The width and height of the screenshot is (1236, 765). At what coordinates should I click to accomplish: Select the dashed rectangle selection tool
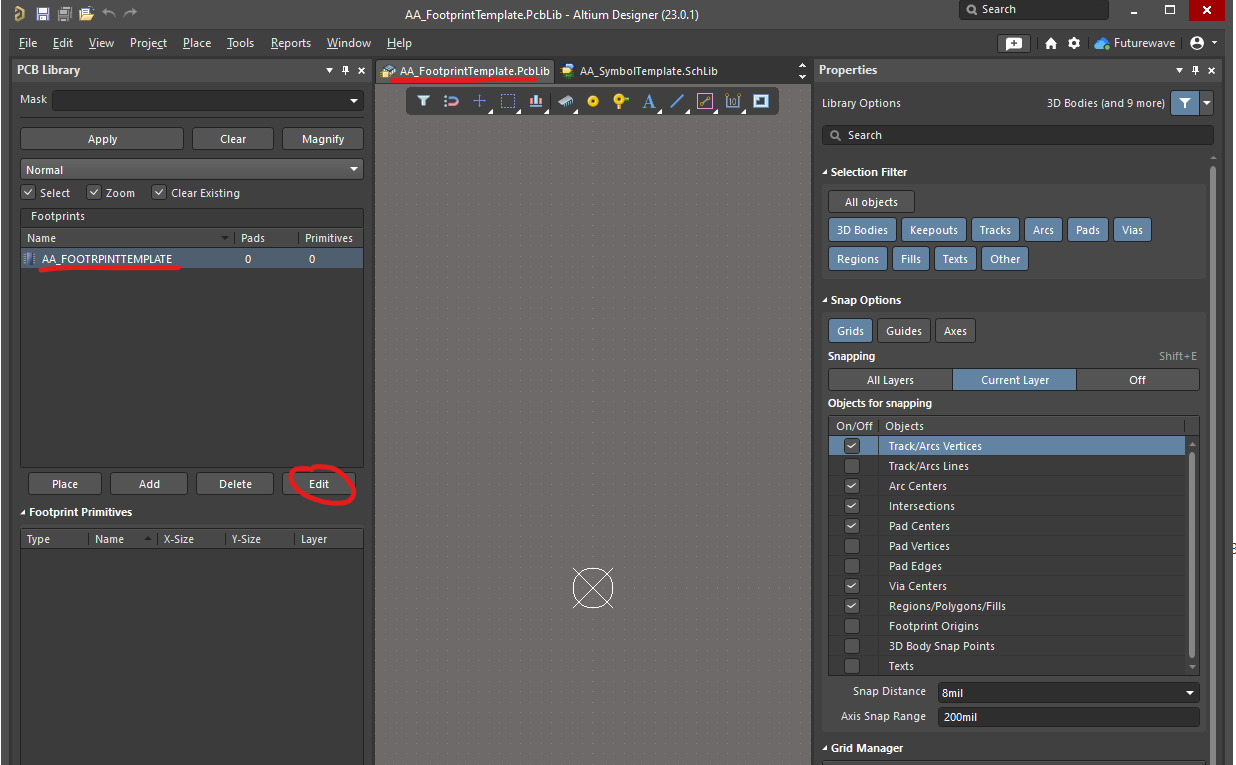(508, 101)
